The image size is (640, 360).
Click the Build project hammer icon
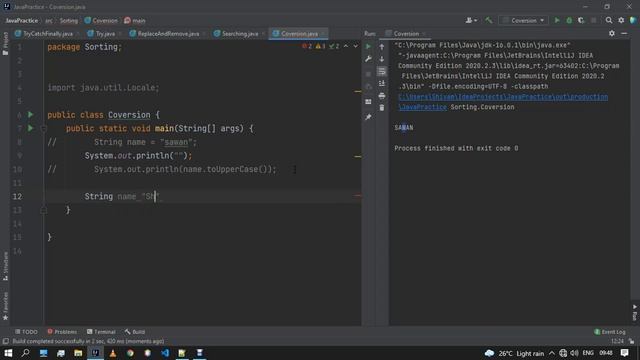point(489,20)
